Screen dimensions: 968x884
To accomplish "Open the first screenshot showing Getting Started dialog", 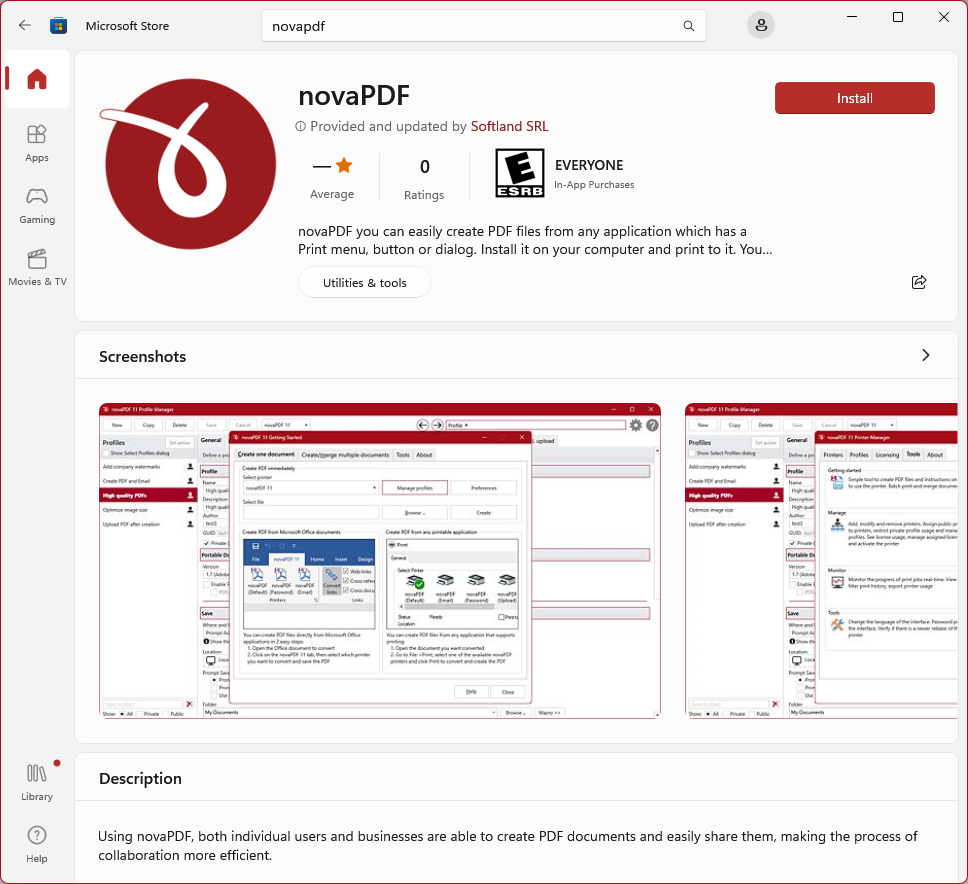I will [380, 561].
